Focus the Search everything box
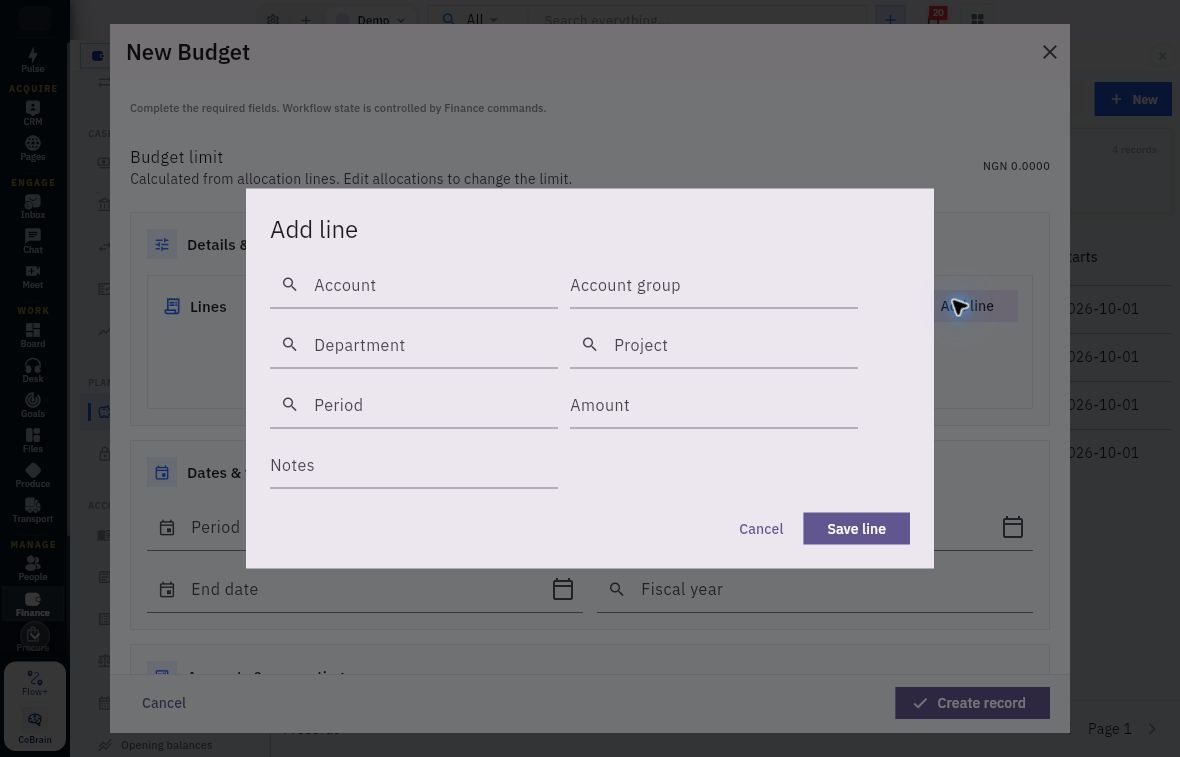The width and height of the screenshot is (1180, 757). [x=696, y=20]
